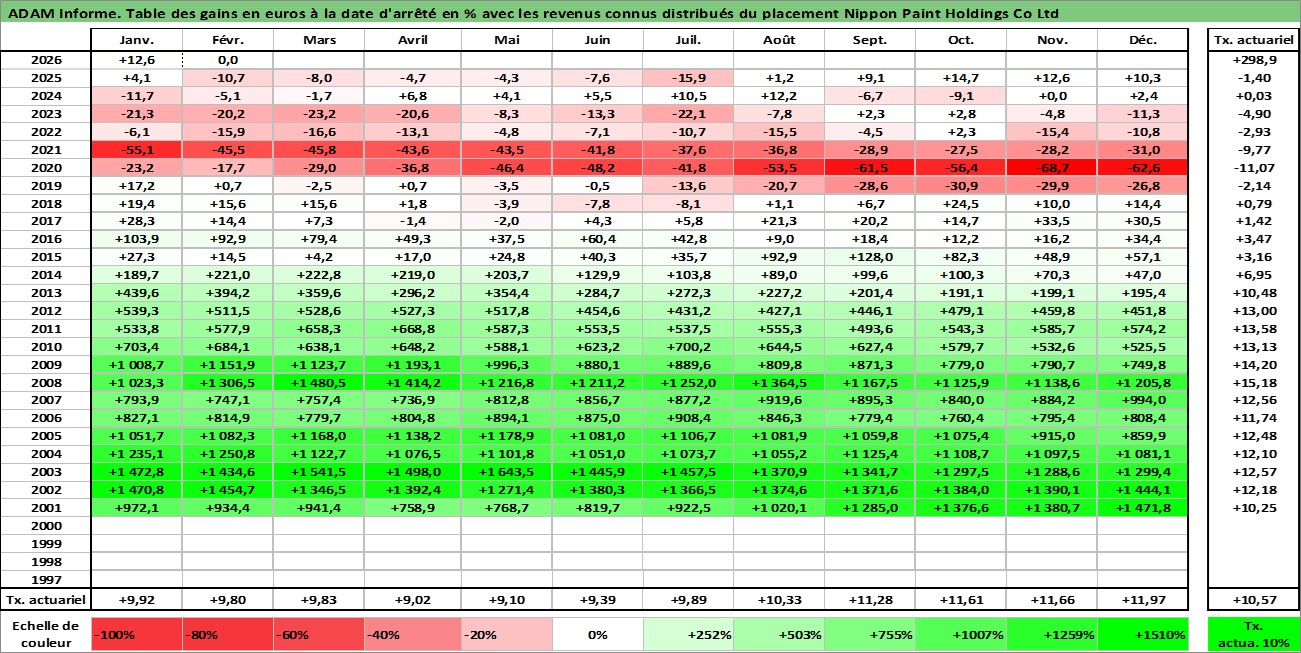Select the -61,5 cell in September 2020
This screenshot has width=1301, height=653.
[x=870, y=167]
